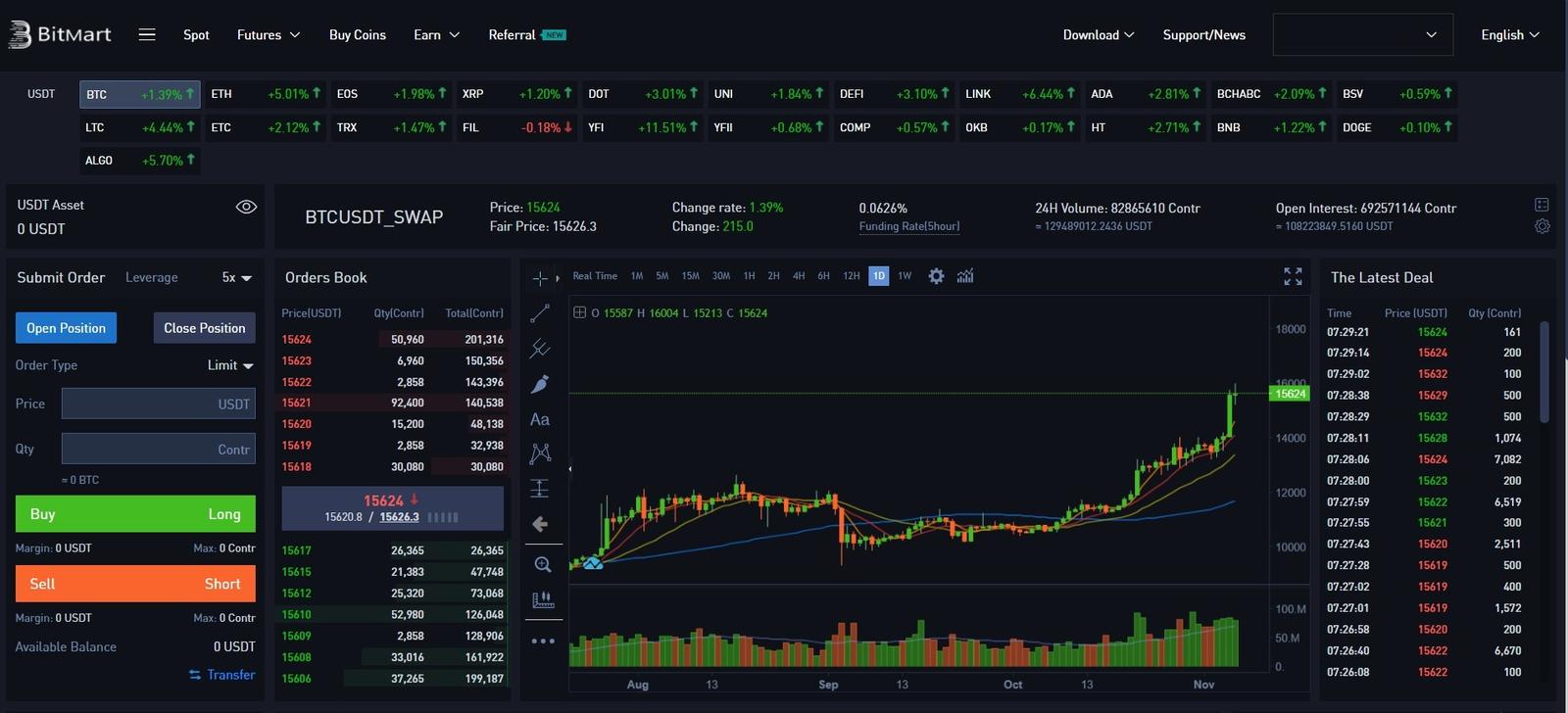Click the ruler measure chart tool
The height and width of the screenshot is (713, 1568).
click(542, 599)
